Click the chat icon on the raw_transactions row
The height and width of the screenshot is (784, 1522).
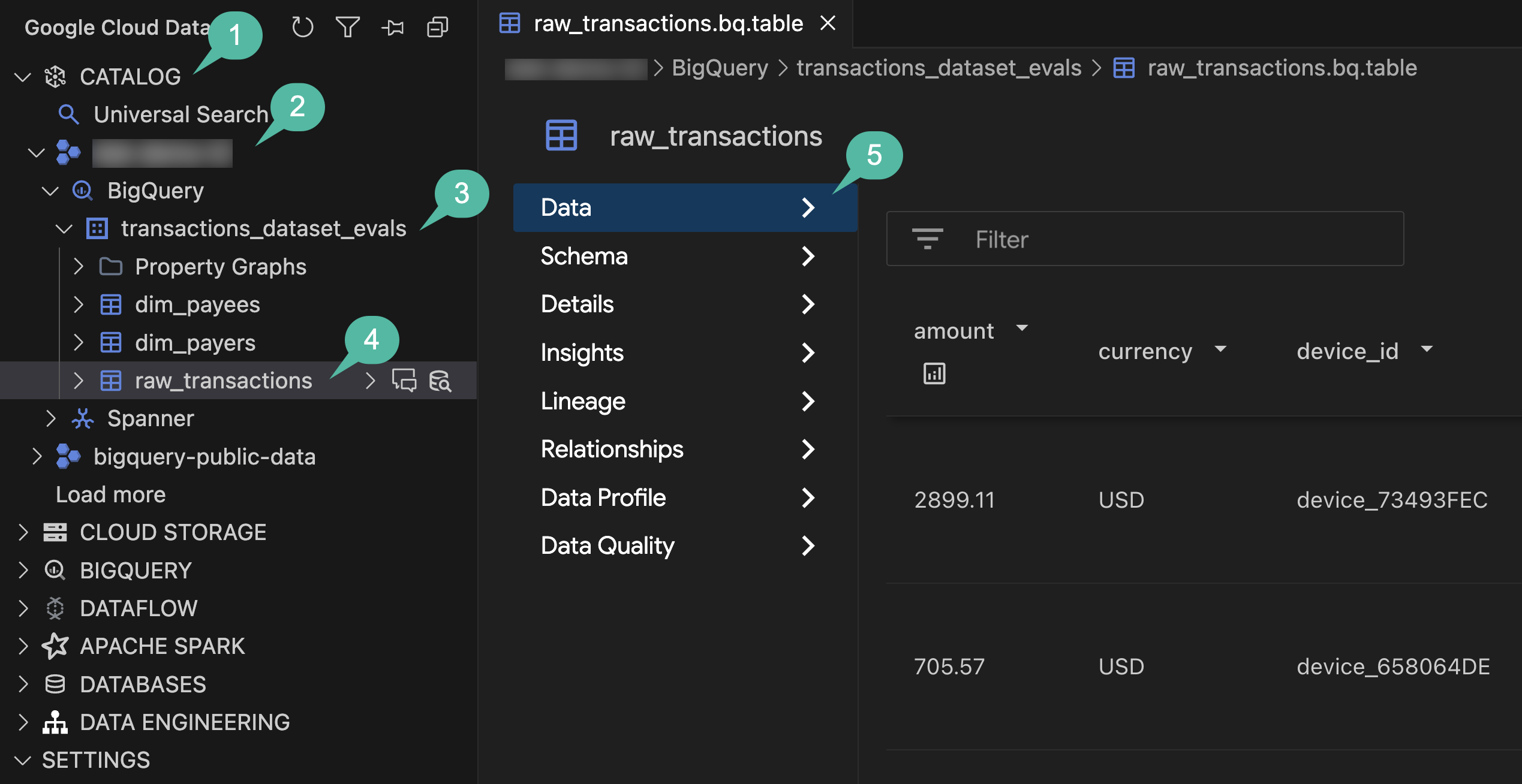click(404, 381)
